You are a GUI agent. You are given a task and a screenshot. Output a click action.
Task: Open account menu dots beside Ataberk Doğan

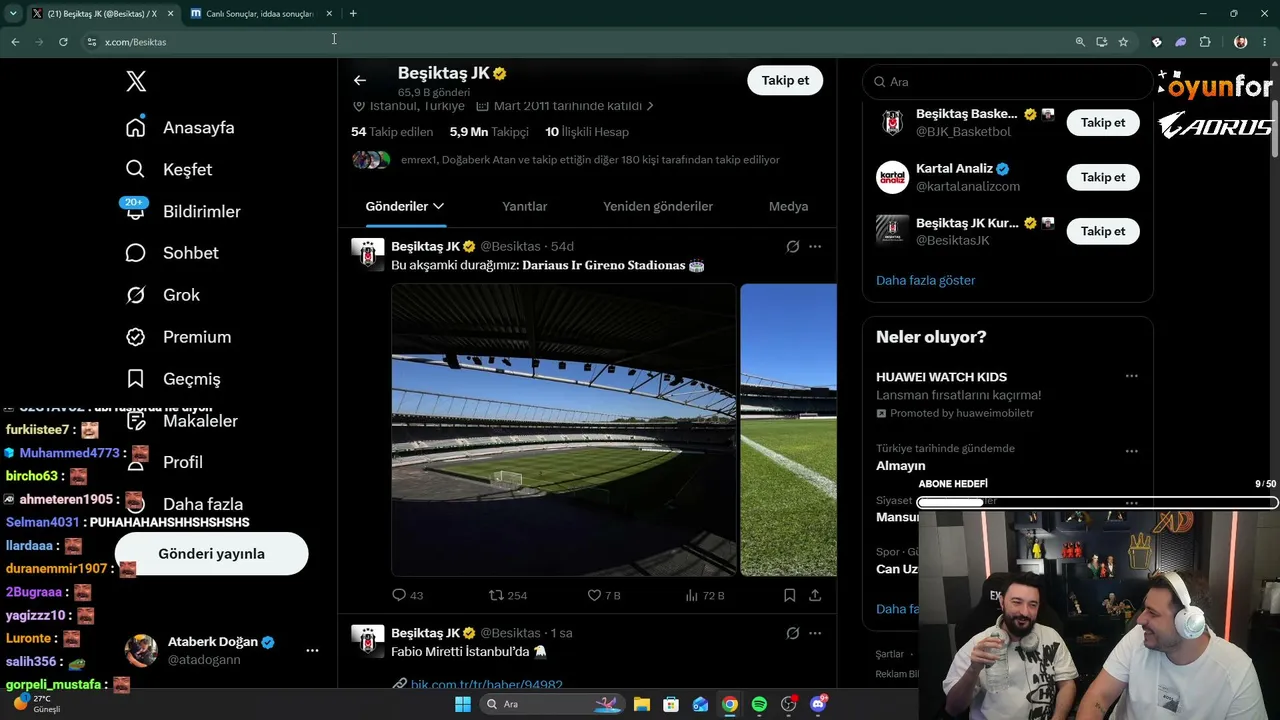[312, 650]
